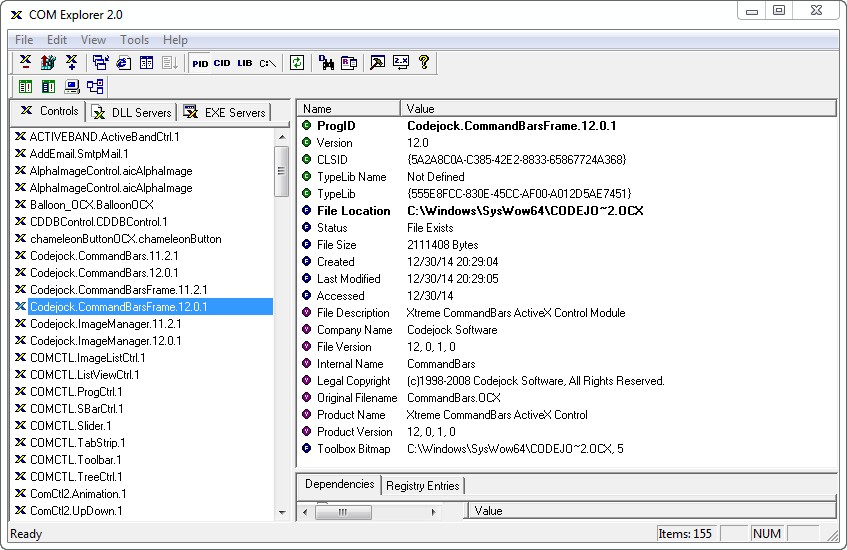The width and height of the screenshot is (847, 550).
Task: Click the Company Name property row
Action: click(400, 330)
